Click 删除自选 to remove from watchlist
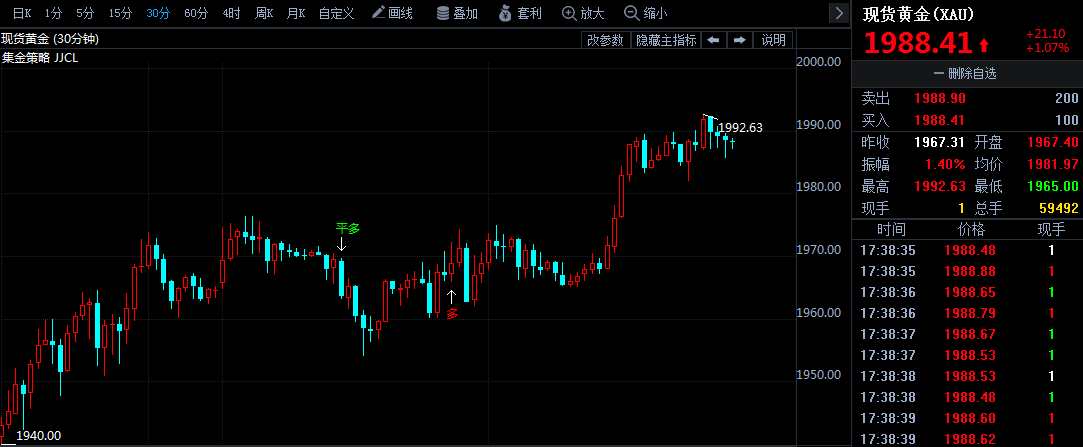The width and height of the screenshot is (1083, 447). (x=967, y=73)
